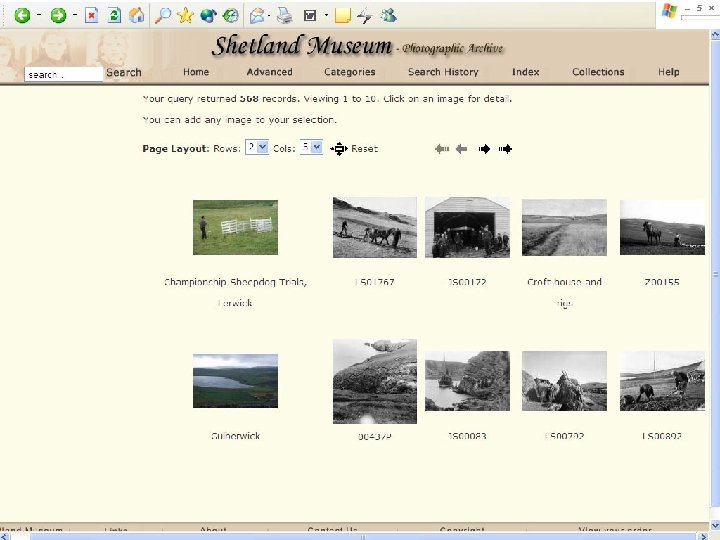Jump to the last results page arrow

point(505,149)
